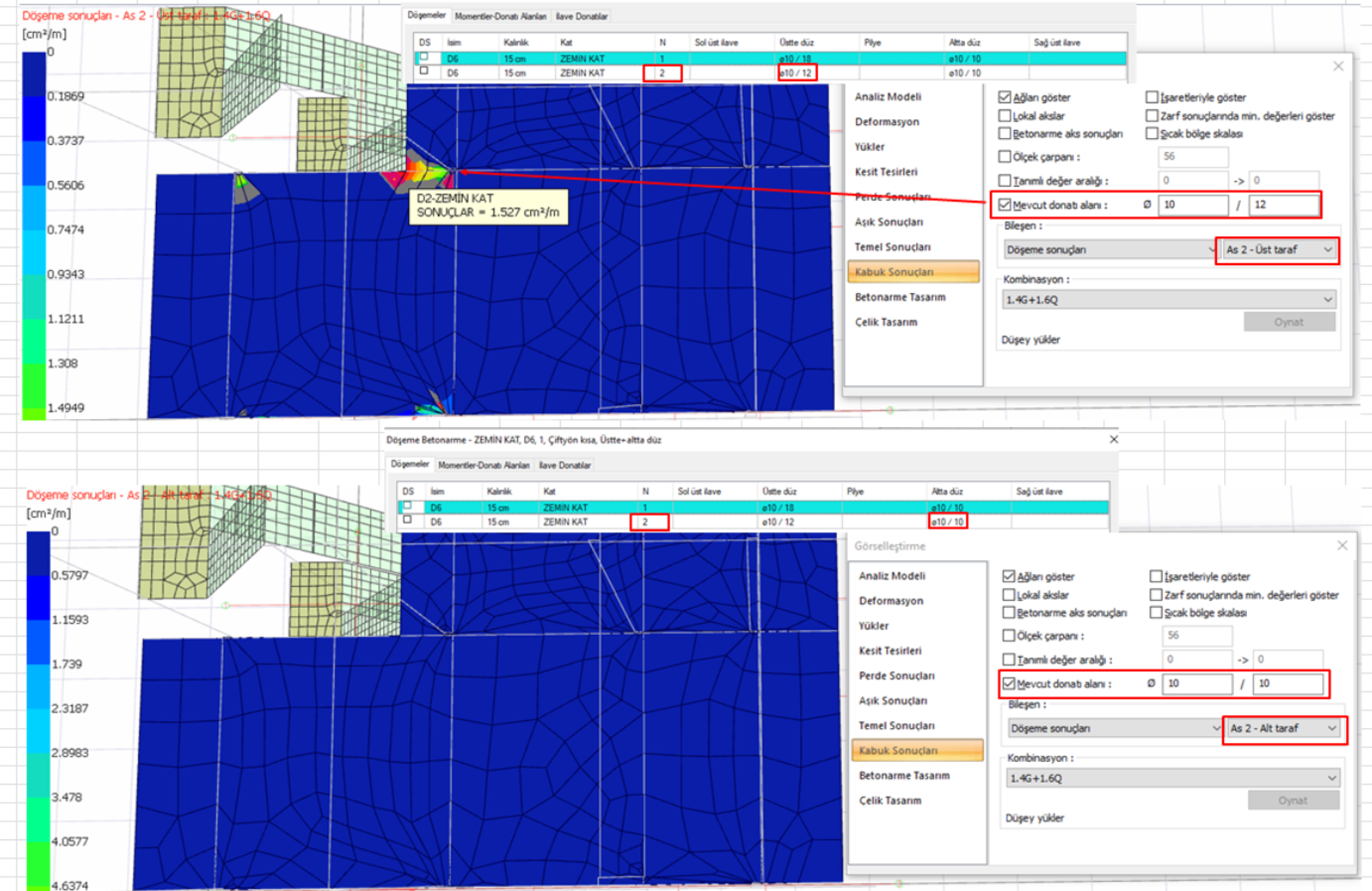Open the As 2 - Alt taraf dropdown
The image size is (1372, 891).
[1283, 728]
